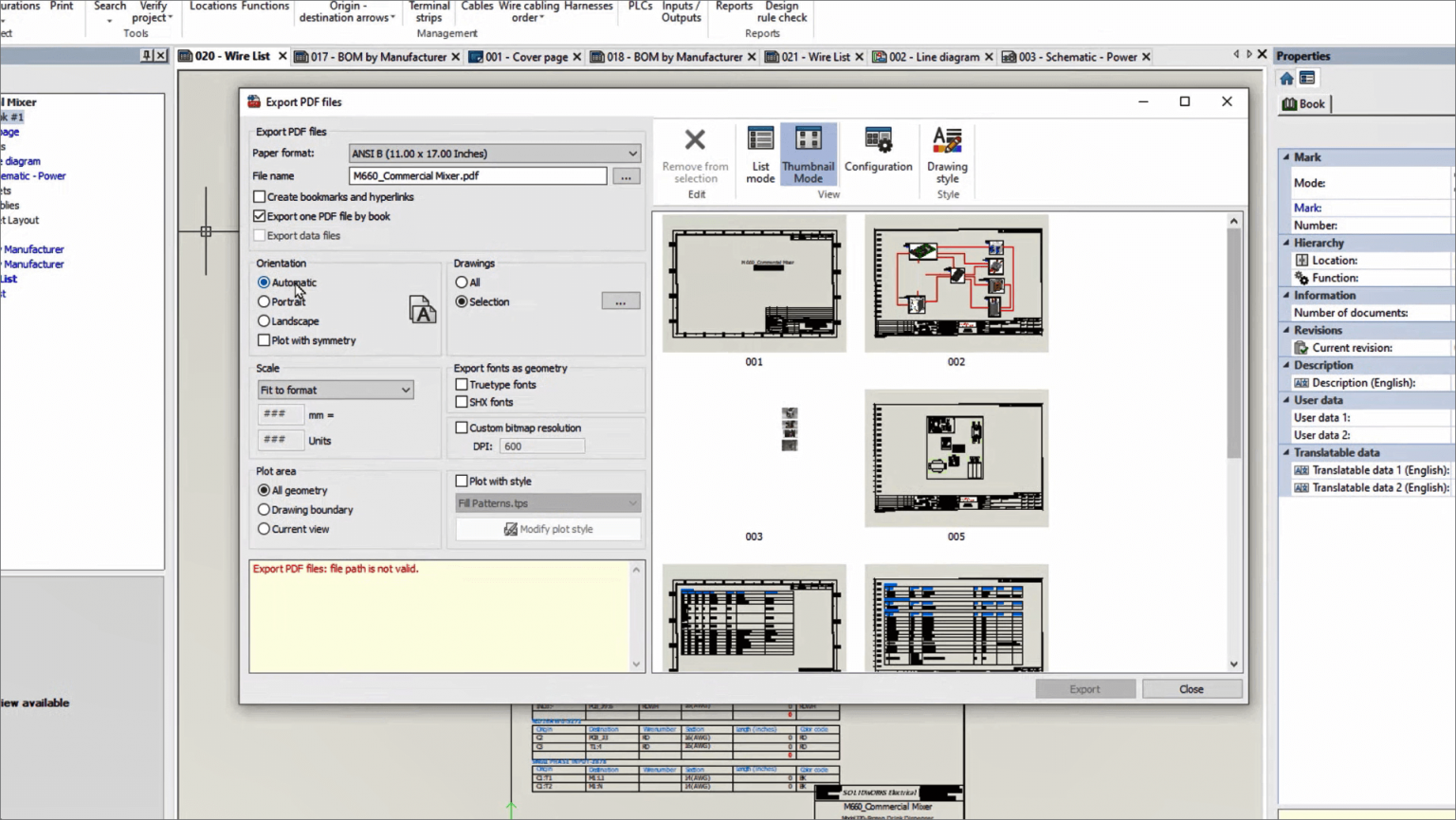
Task: Click the File name input field
Action: click(478, 176)
